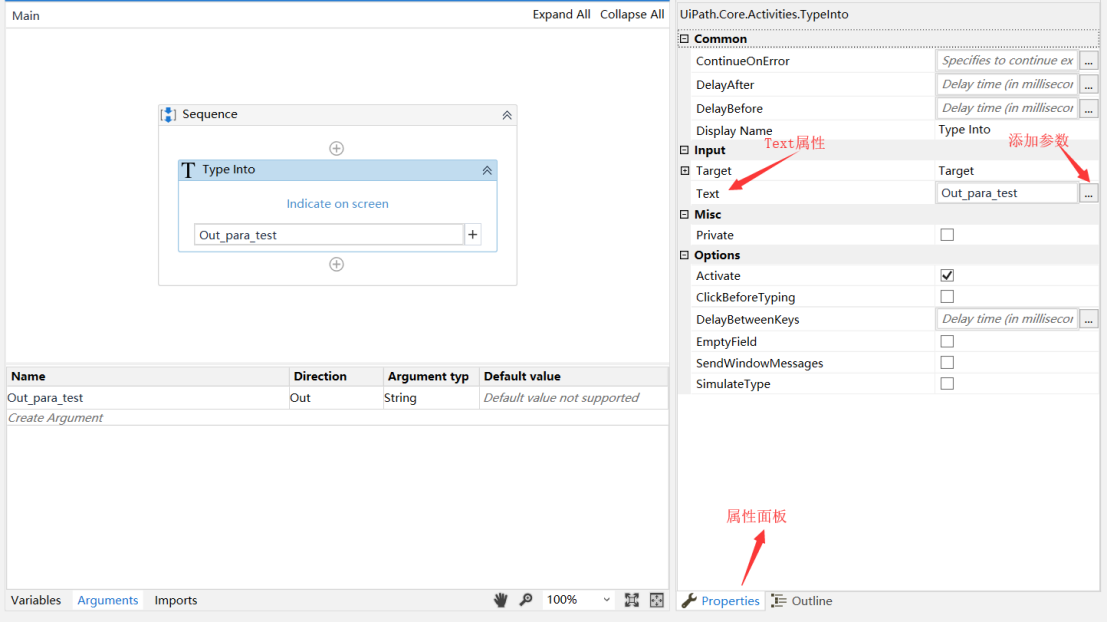Viewport: 1108px width, 622px height.
Task: Click the Out_para_test field in Type Into
Action: 329,235
